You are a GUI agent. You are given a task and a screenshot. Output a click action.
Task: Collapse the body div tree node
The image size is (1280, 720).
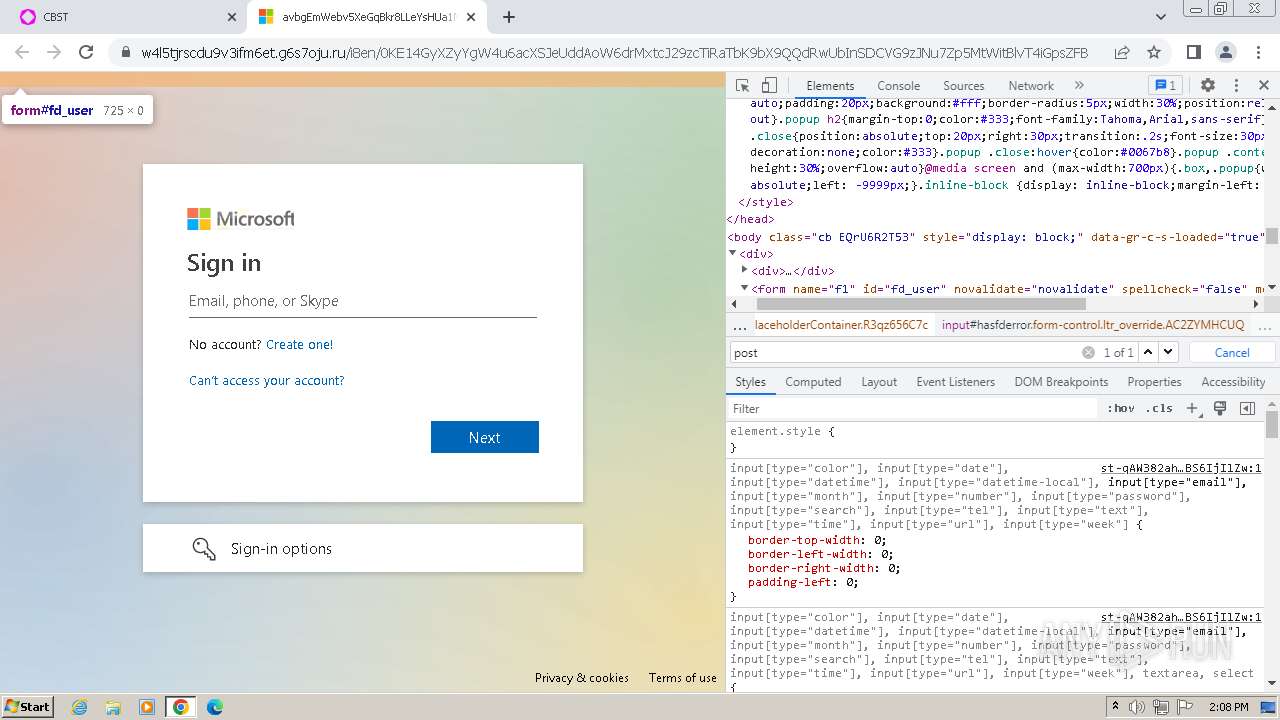click(x=733, y=254)
